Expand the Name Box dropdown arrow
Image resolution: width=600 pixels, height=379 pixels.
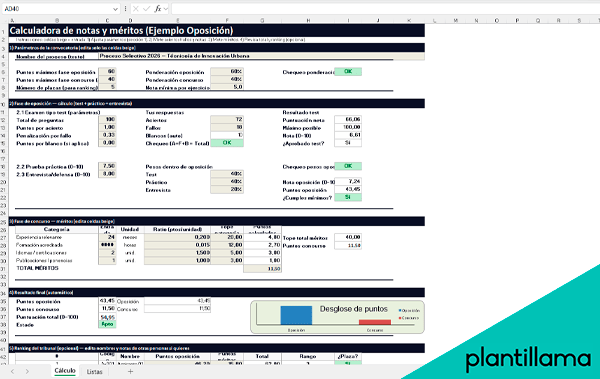[x=115, y=9]
